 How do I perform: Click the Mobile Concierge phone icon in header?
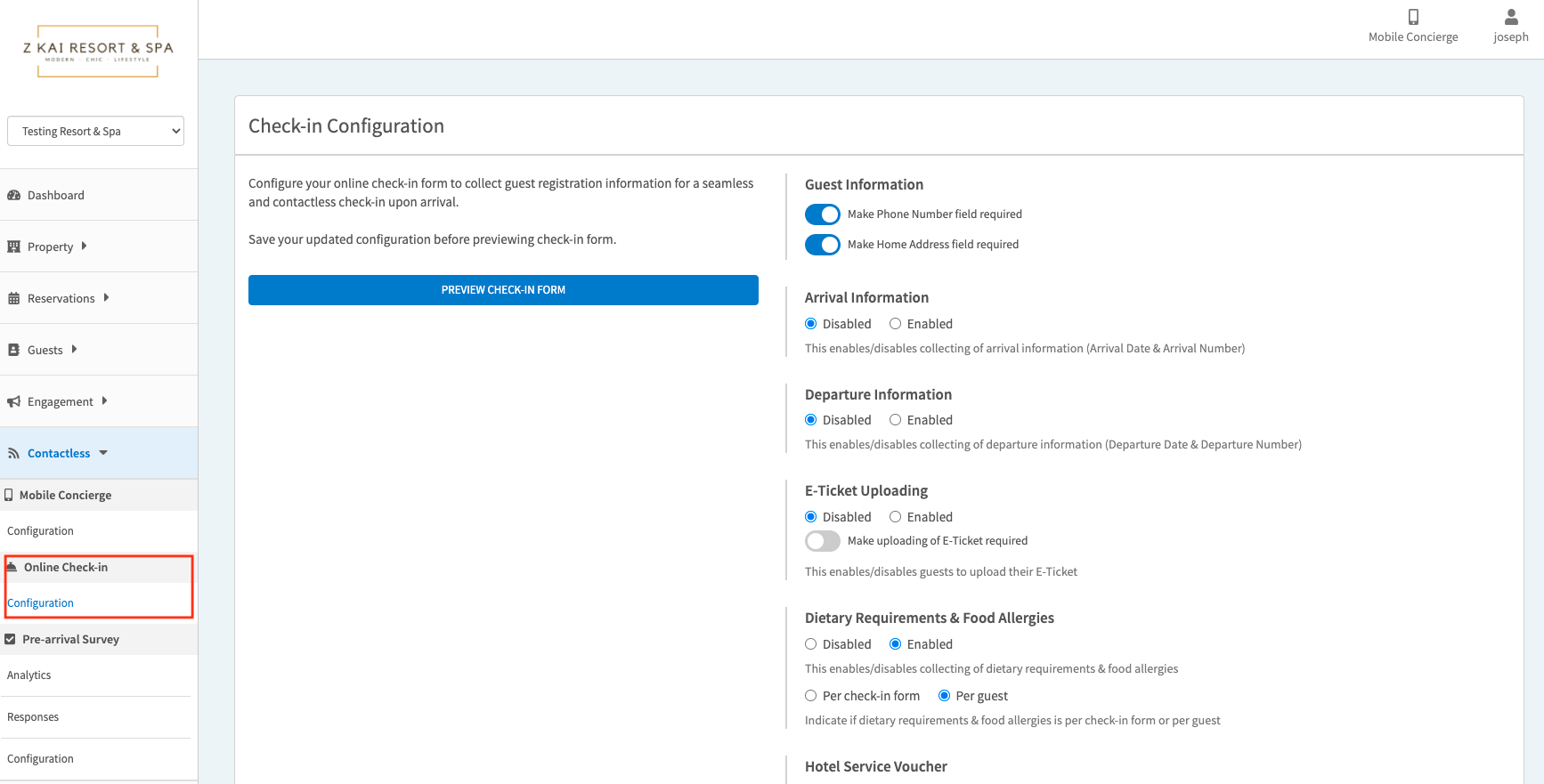point(1413,17)
